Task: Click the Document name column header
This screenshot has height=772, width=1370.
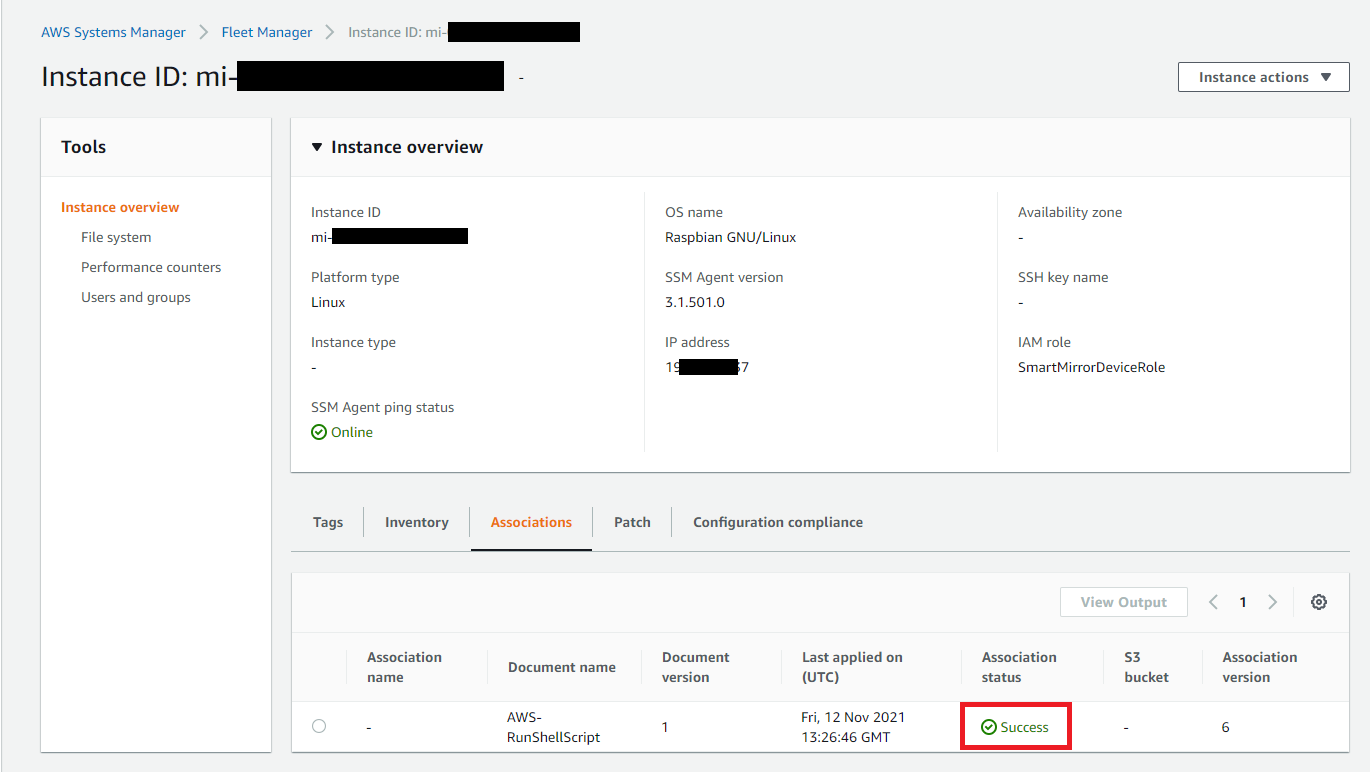Action: [x=562, y=667]
